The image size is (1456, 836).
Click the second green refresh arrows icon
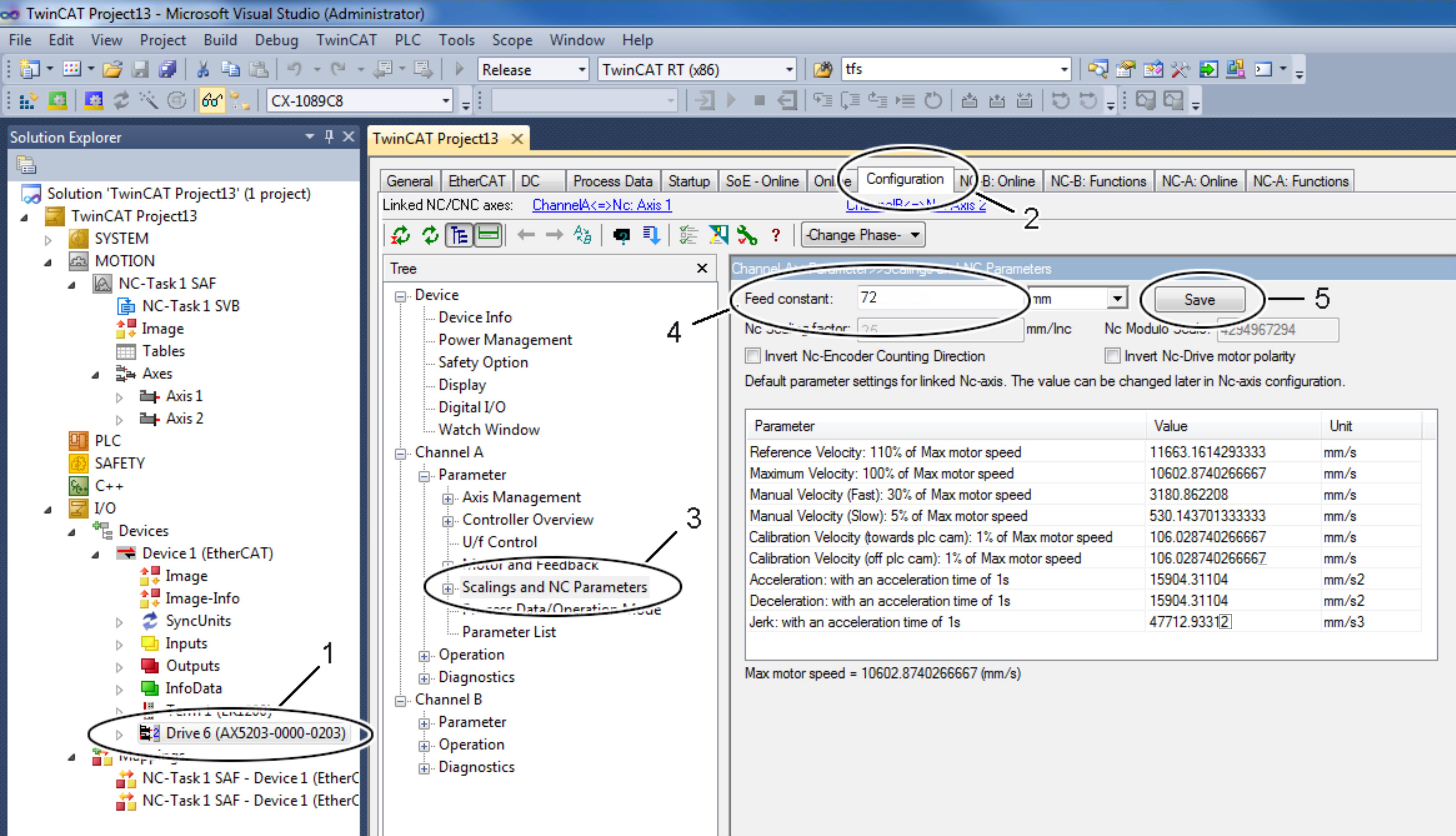pos(431,235)
